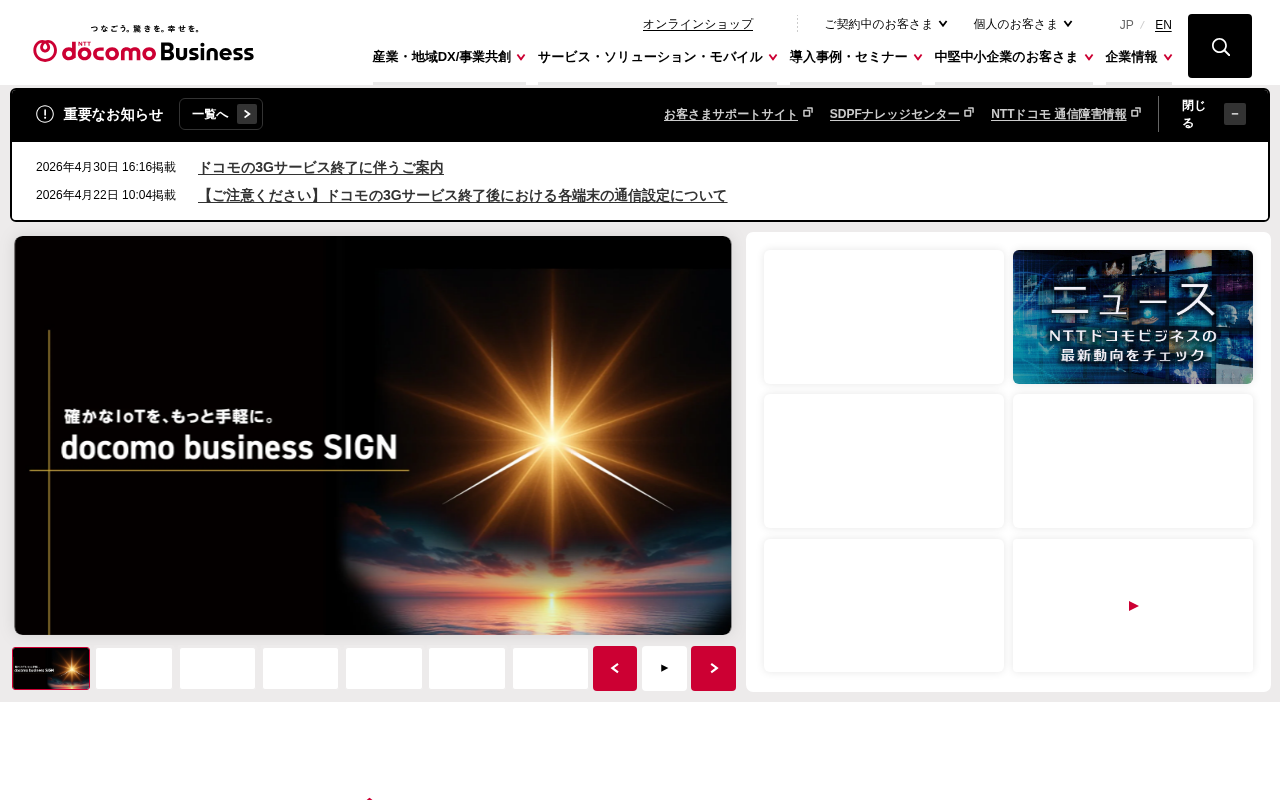
Task: Read ドコモの3Gサービス終了に伴うご案内 notice
Action: coord(321,168)
